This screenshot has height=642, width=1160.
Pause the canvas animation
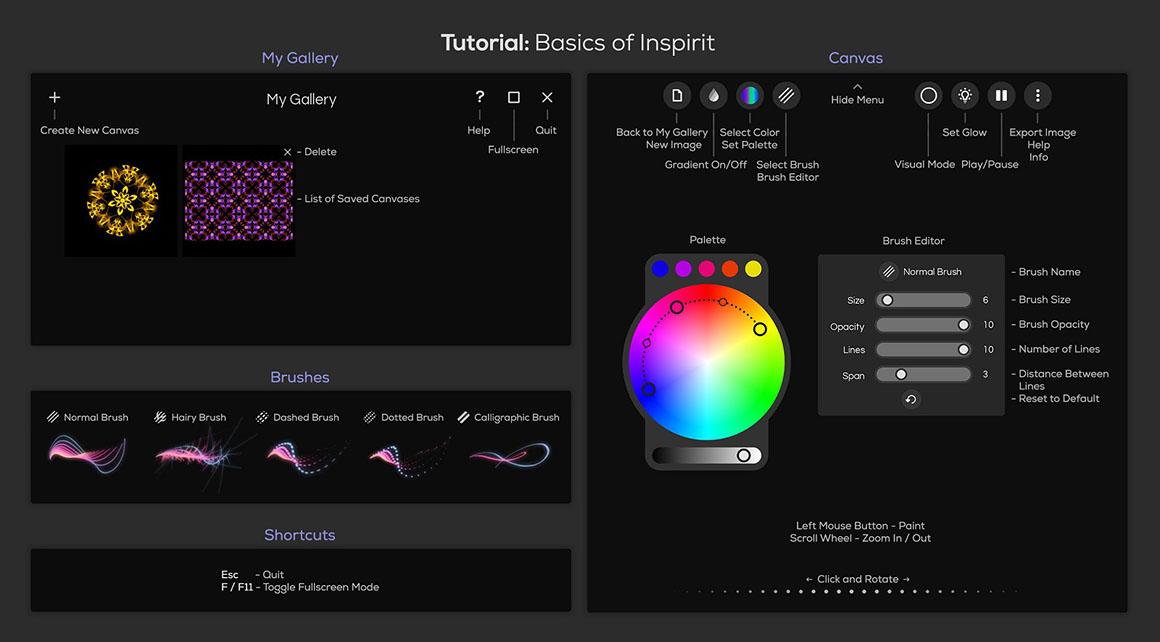coord(1001,96)
